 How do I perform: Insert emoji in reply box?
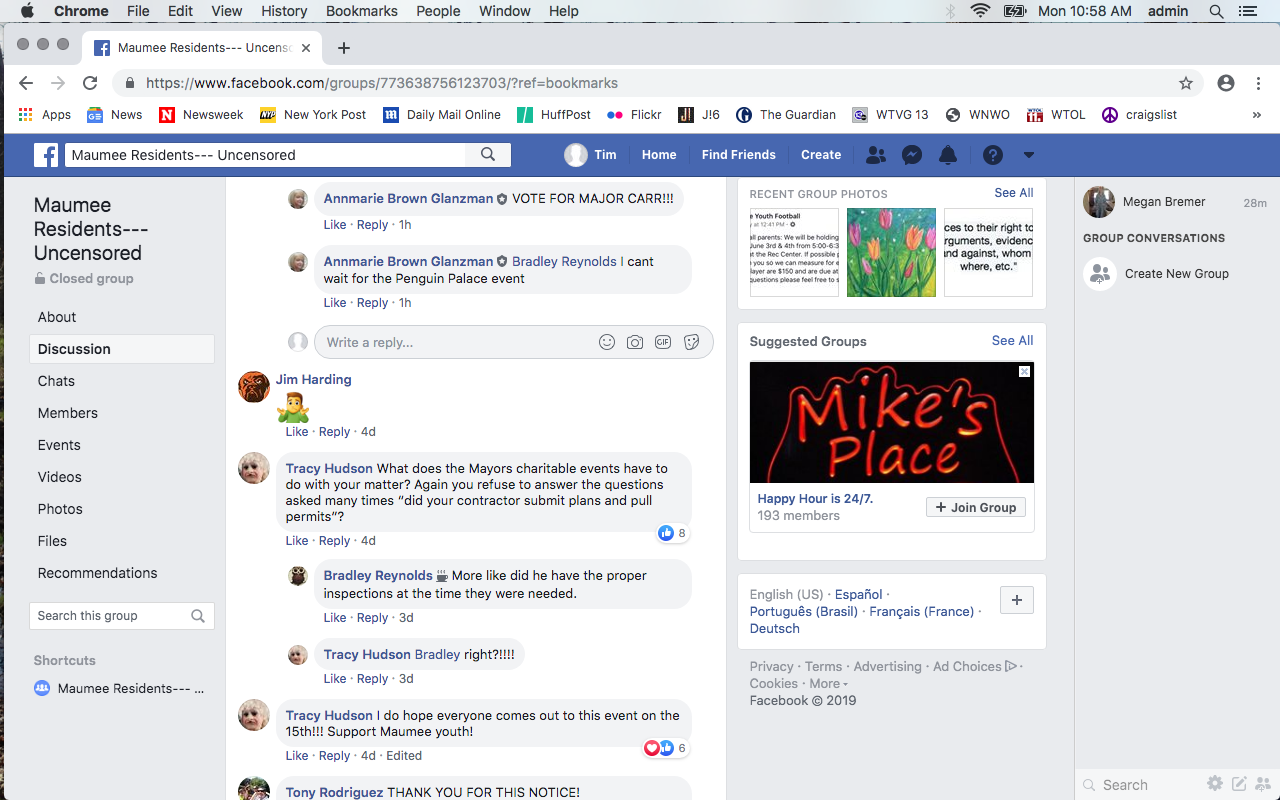pos(607,342)
